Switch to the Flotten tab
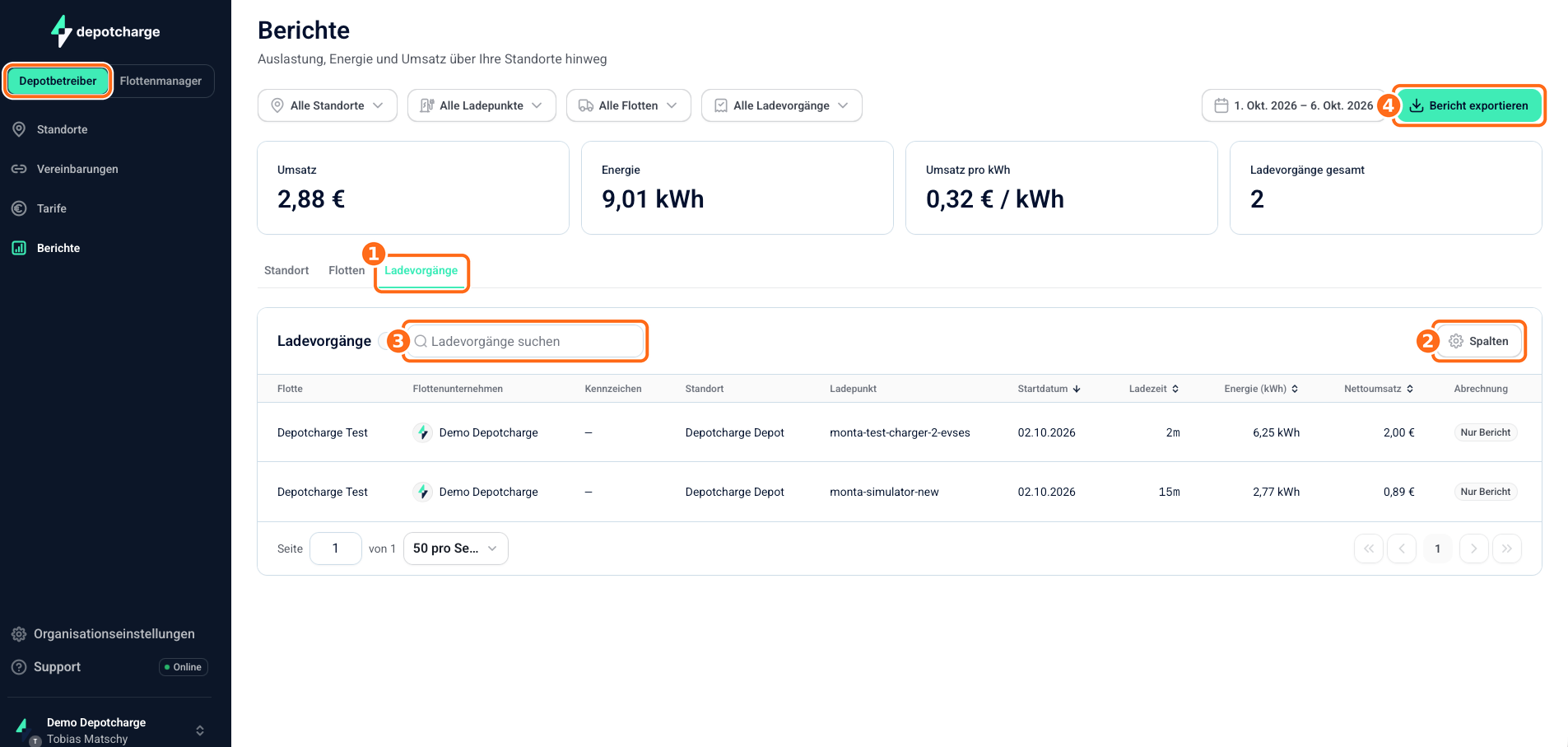Screen dimensions: 1568x747 point(347,270)
